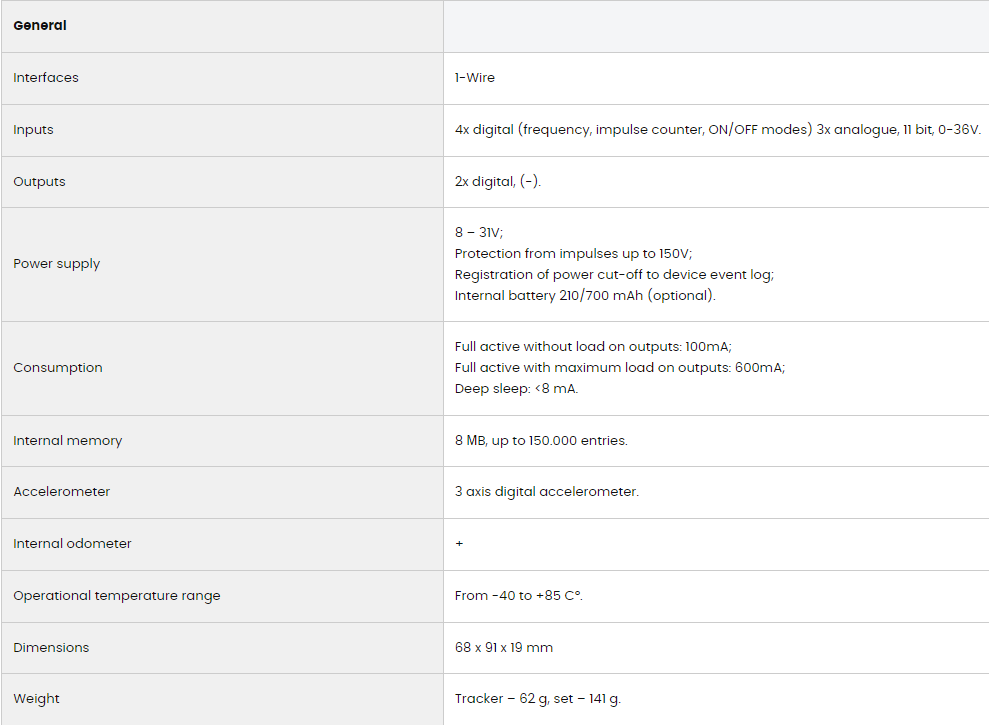
Task: Select the Accelerometer row label
Action: pos(61,492)
